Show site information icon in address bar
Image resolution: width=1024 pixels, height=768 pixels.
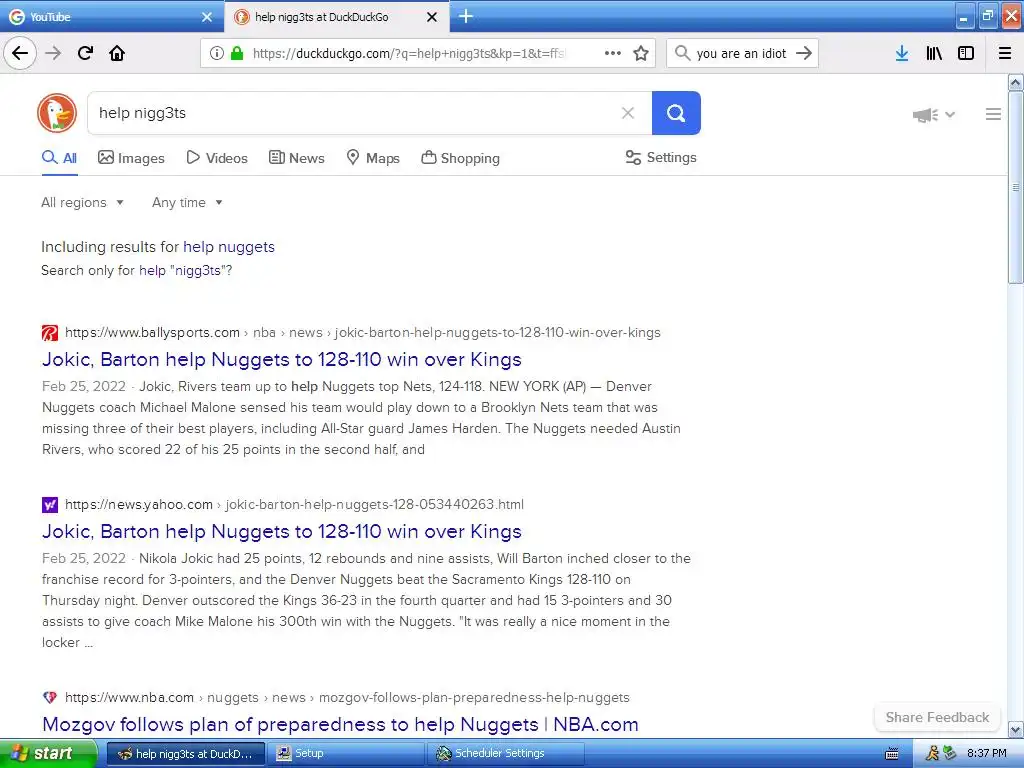click(x=217, y=53)
